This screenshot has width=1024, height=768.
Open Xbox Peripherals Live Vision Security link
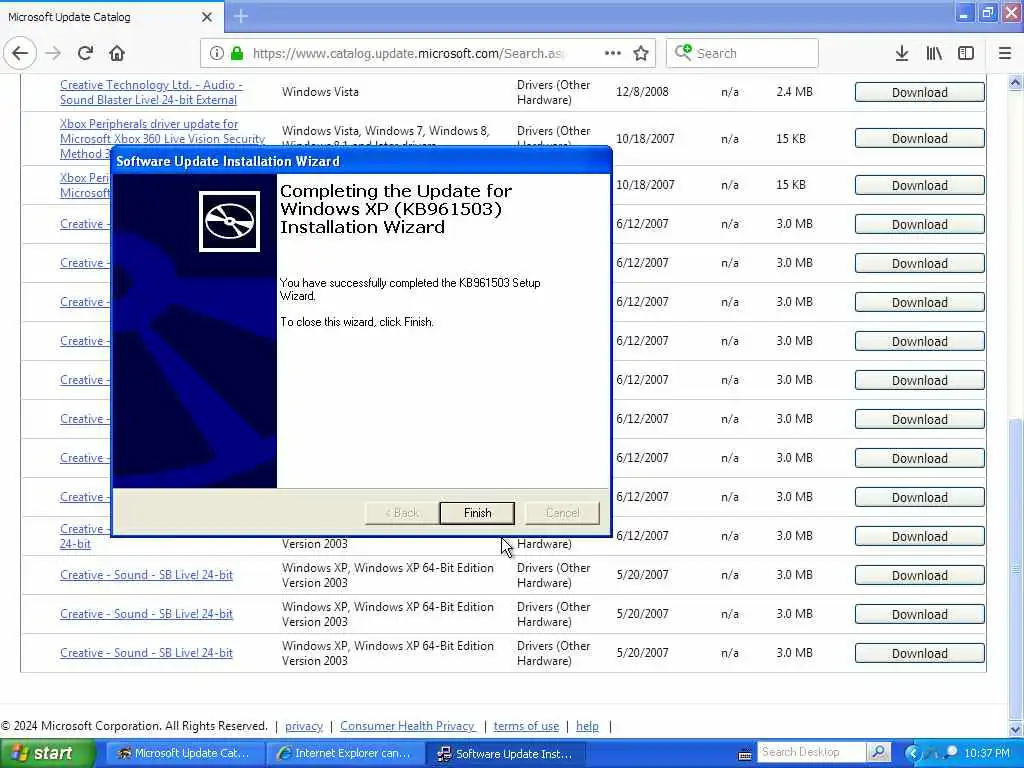[163, 138]
